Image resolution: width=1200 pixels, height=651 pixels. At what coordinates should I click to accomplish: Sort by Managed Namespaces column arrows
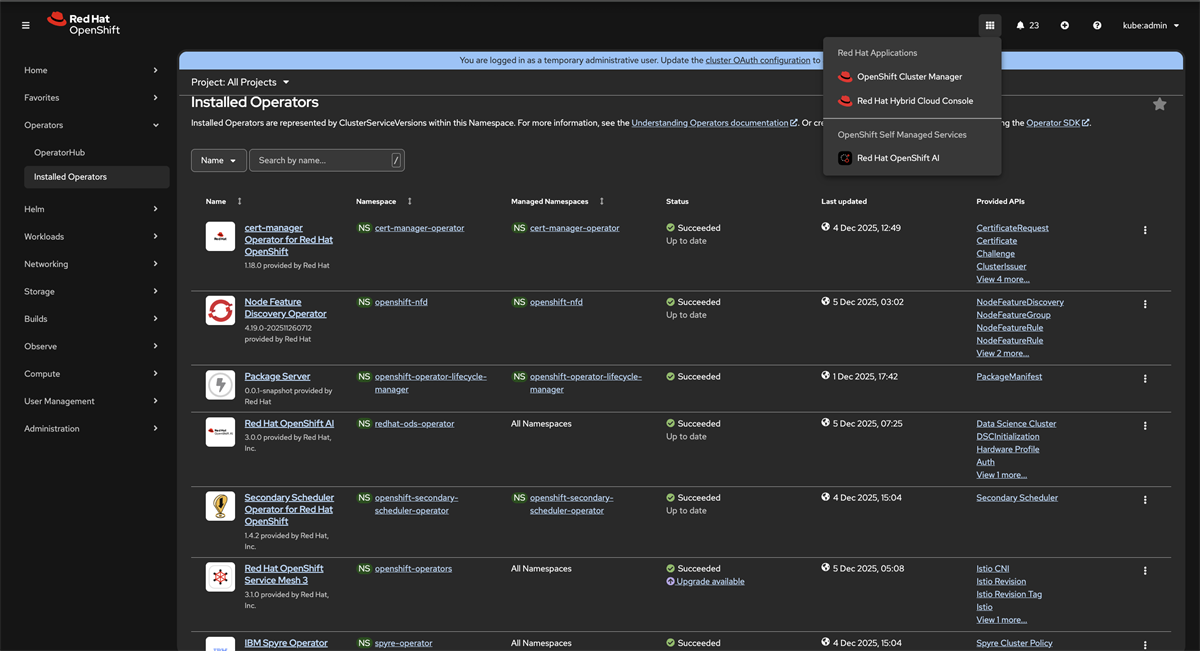coord(601,202)
